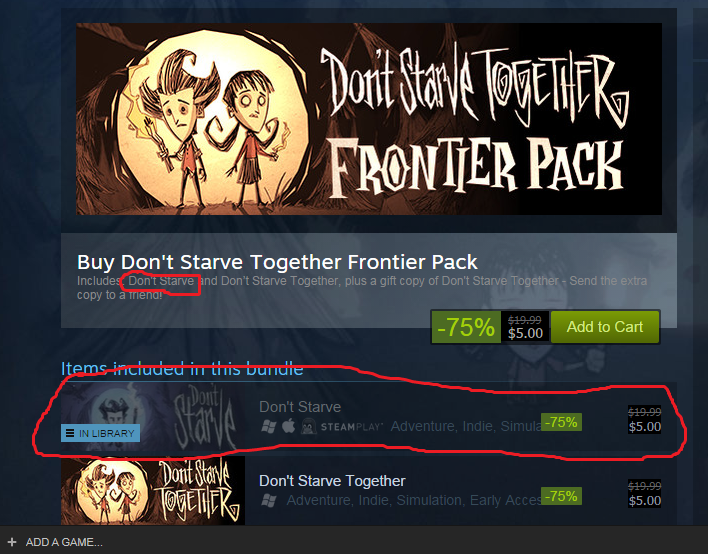Click the -75% badge on Don't Starve Together row
This screenshot has height=554, width=708.
(x=561, y=496)
